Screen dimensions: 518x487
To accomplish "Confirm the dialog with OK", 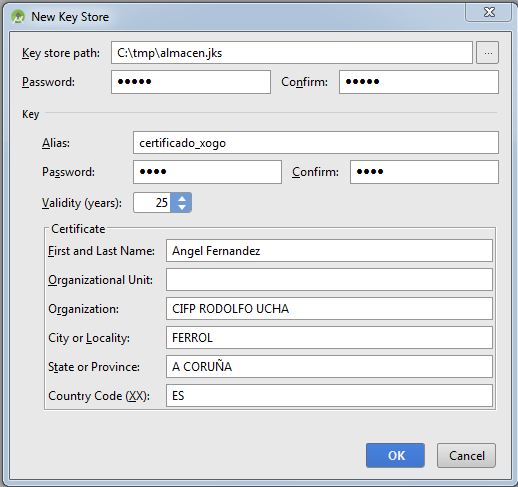I will [x=395, y=455].
